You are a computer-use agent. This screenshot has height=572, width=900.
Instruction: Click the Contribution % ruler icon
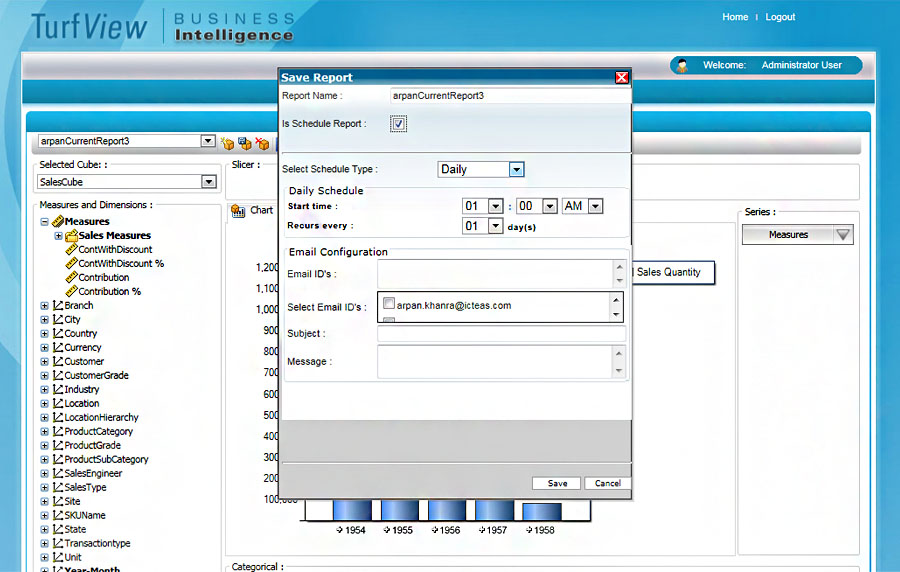71,291
